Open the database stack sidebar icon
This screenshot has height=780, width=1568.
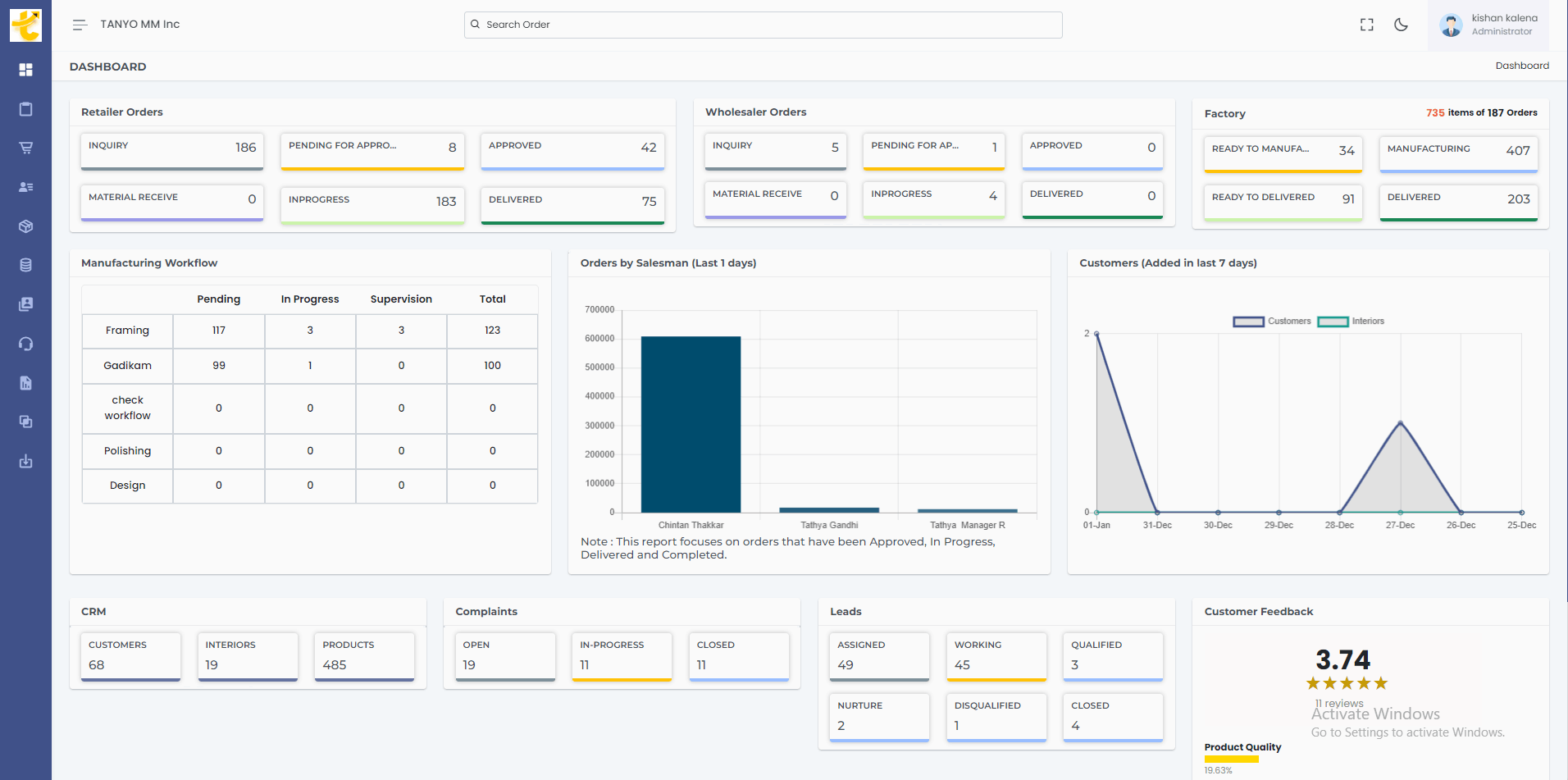pyautogui.click(x=25, y=265)
